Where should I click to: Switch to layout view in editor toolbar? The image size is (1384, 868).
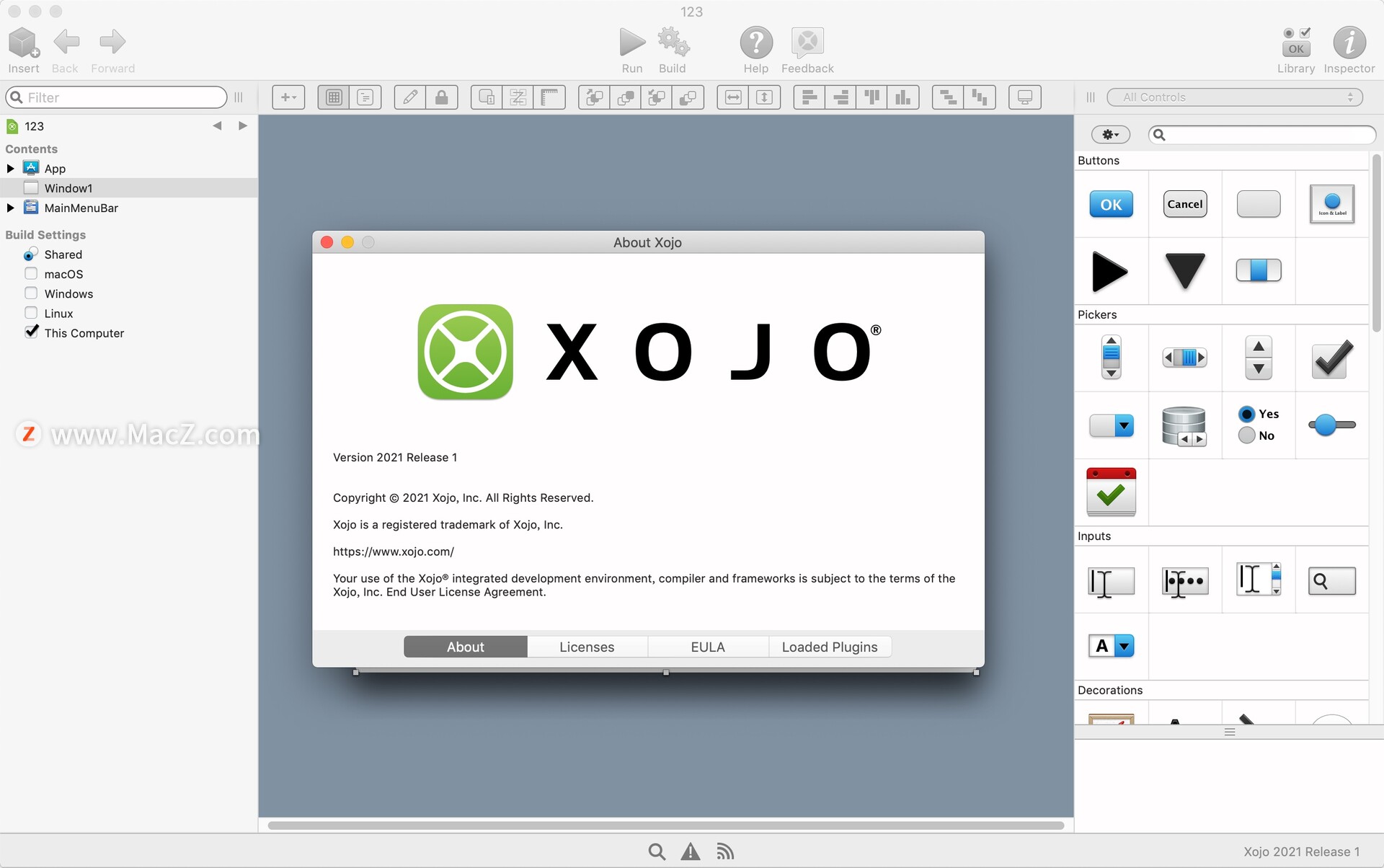pyautogui.click(x=334, y=97)
